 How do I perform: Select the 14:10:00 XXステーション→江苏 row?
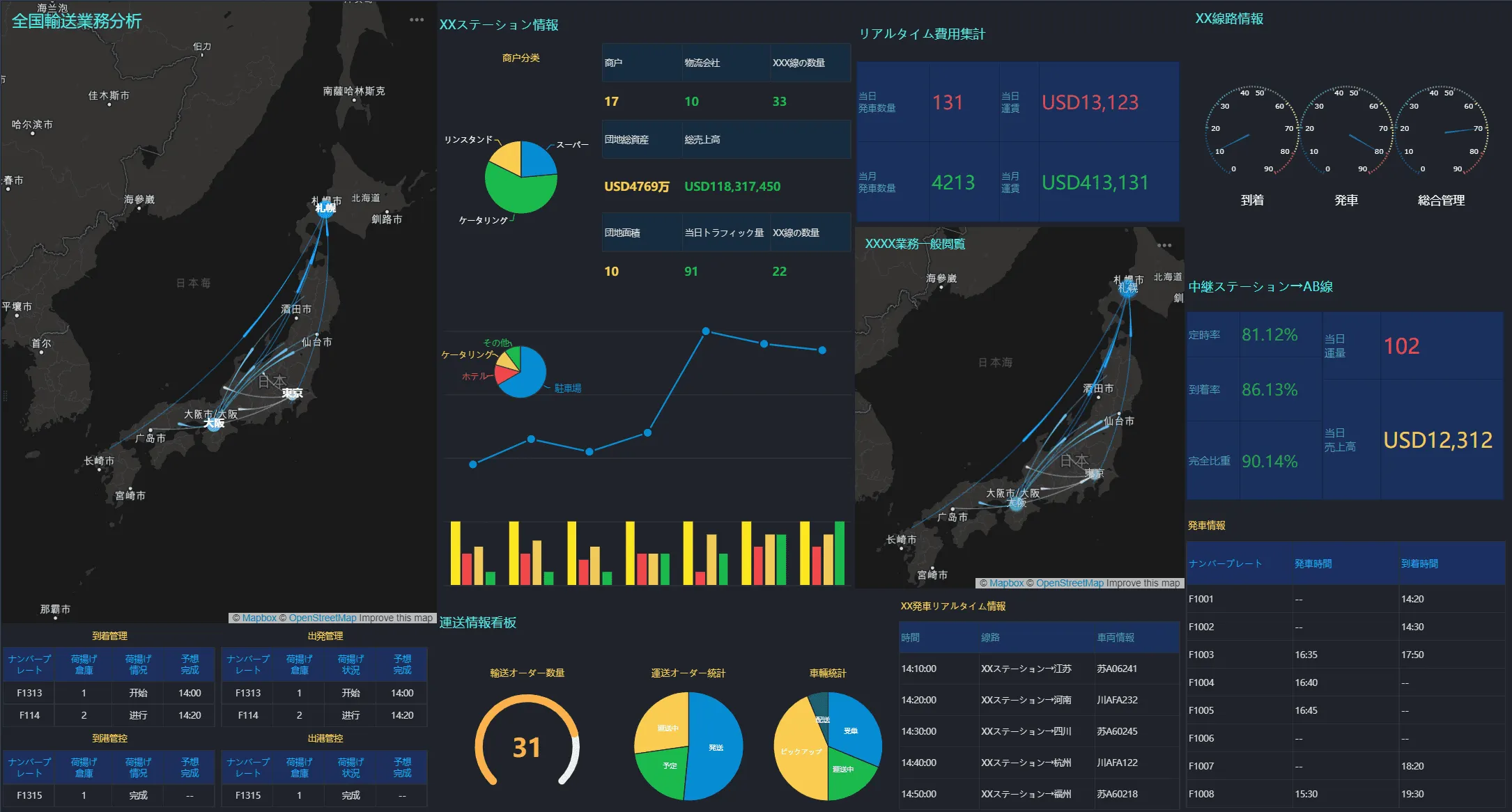(1038, 669)
